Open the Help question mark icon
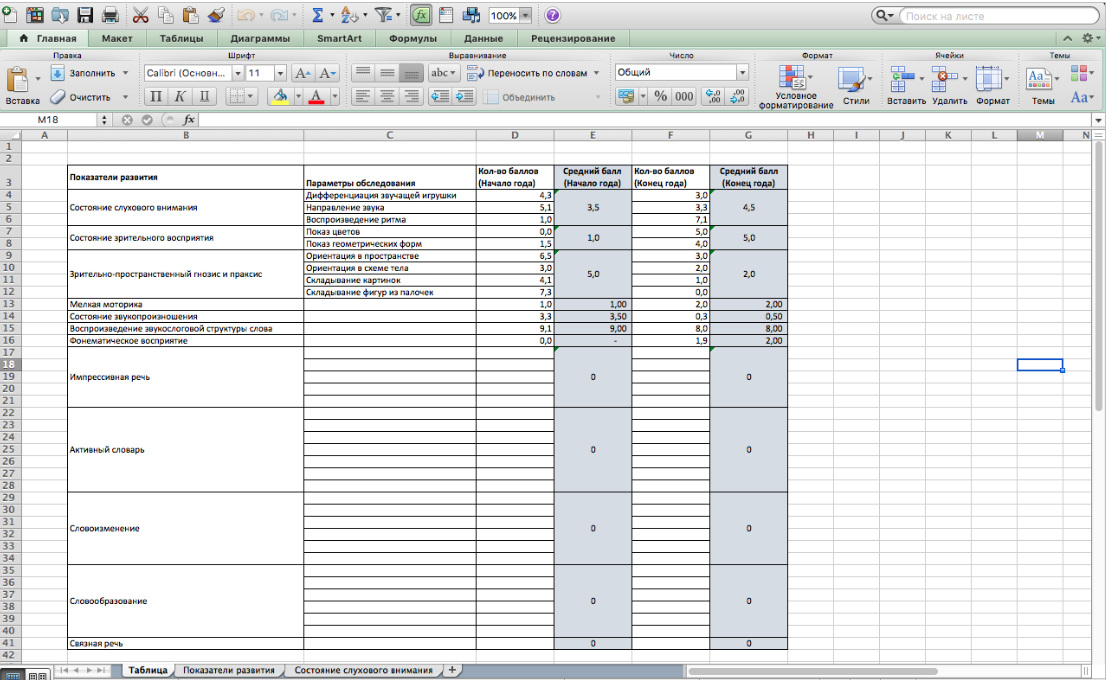Viewport: 1107px width, 680px height. [552, 15]
